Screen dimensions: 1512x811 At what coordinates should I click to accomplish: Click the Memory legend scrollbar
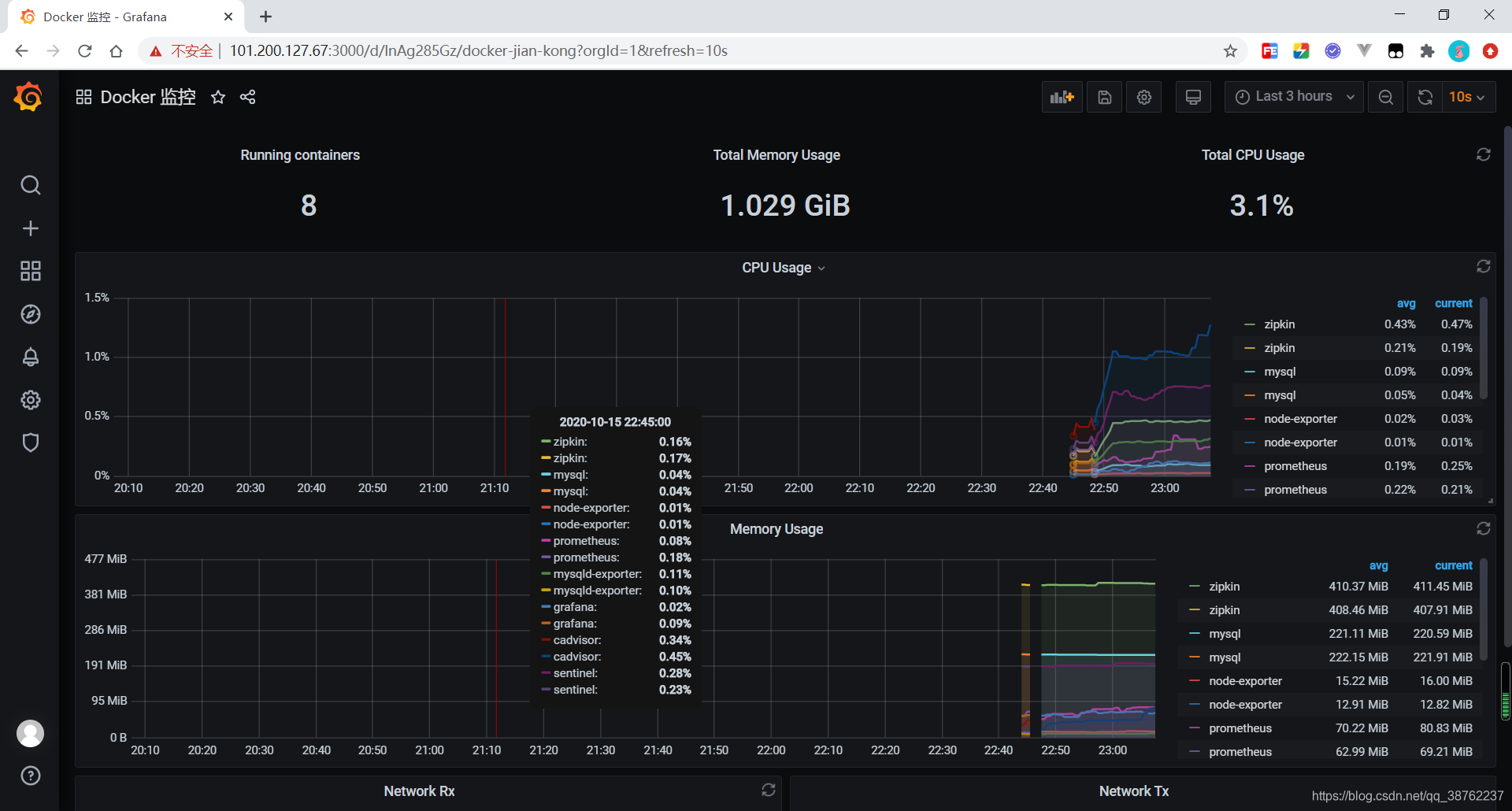pyautogui.click(x=1484, y=610)
